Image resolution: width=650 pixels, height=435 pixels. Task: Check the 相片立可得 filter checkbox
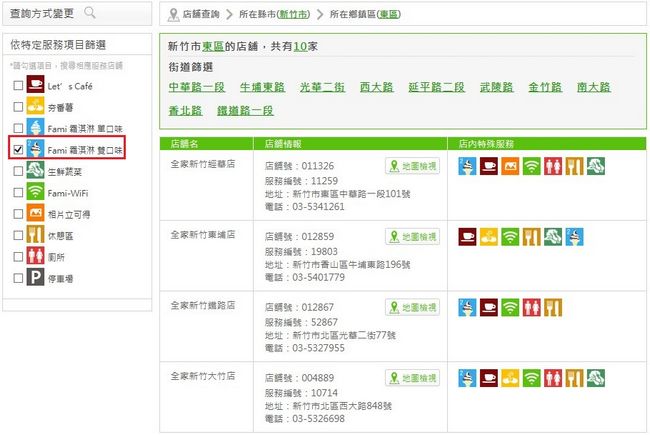point(18,214)
